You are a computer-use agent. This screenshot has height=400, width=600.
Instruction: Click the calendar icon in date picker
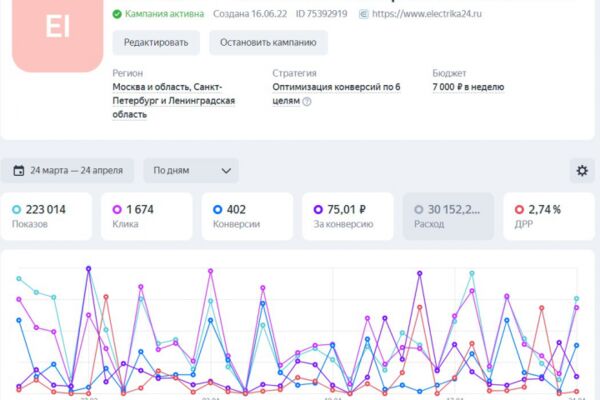point(19,170)
